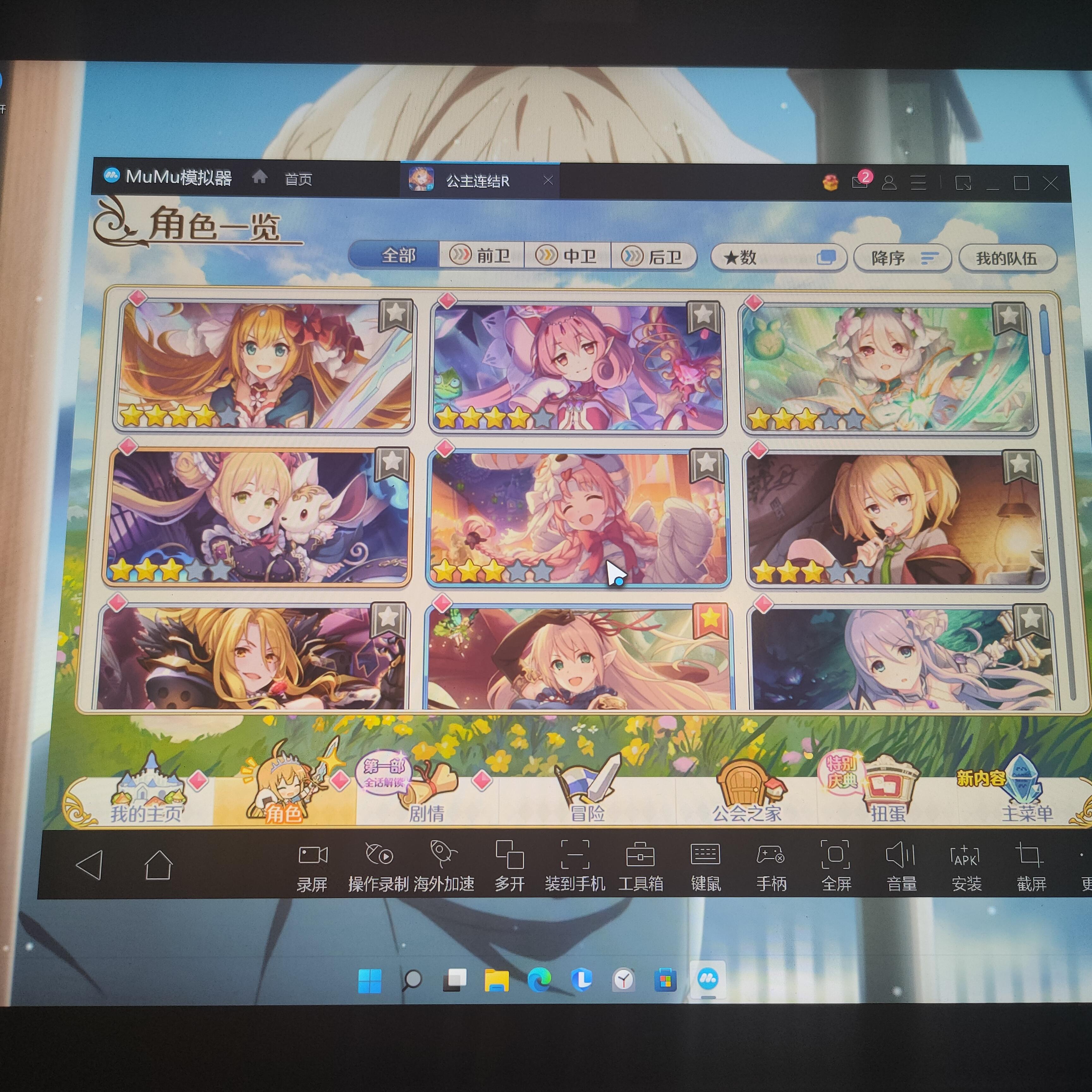Click the emulator home button in bottom toolbar
This screenshot has height=1092, width=1092.
(x=158, y=865)
